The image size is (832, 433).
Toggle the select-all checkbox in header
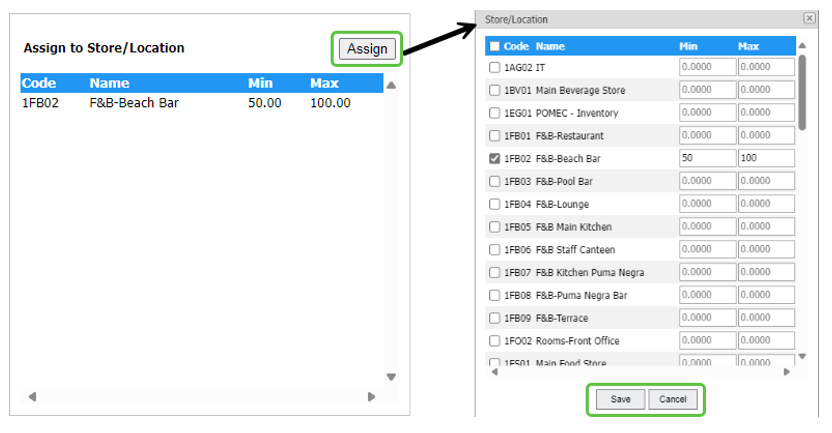tap(494, 46)
